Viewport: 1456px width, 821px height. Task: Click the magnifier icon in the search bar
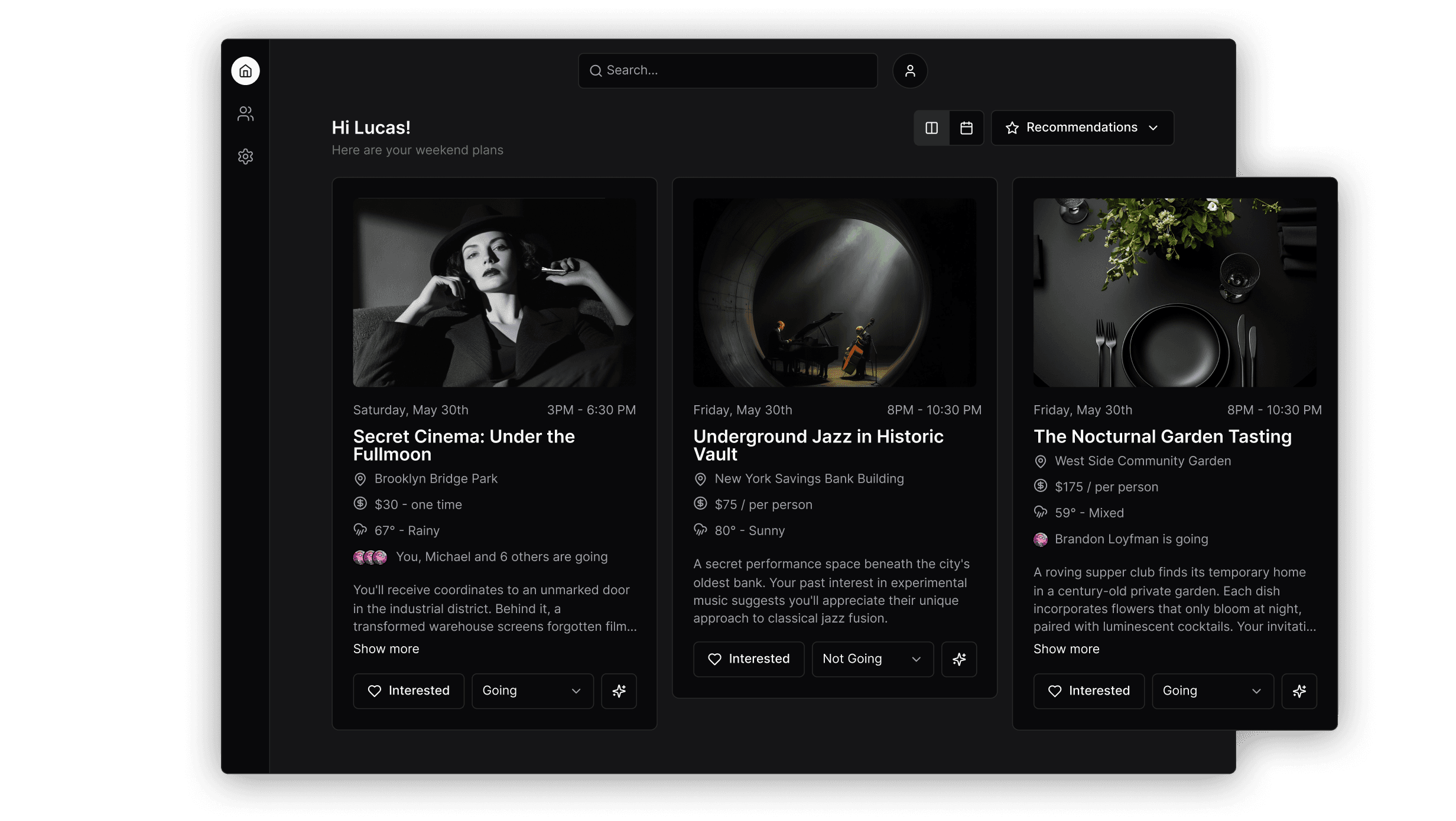(596, 71)
